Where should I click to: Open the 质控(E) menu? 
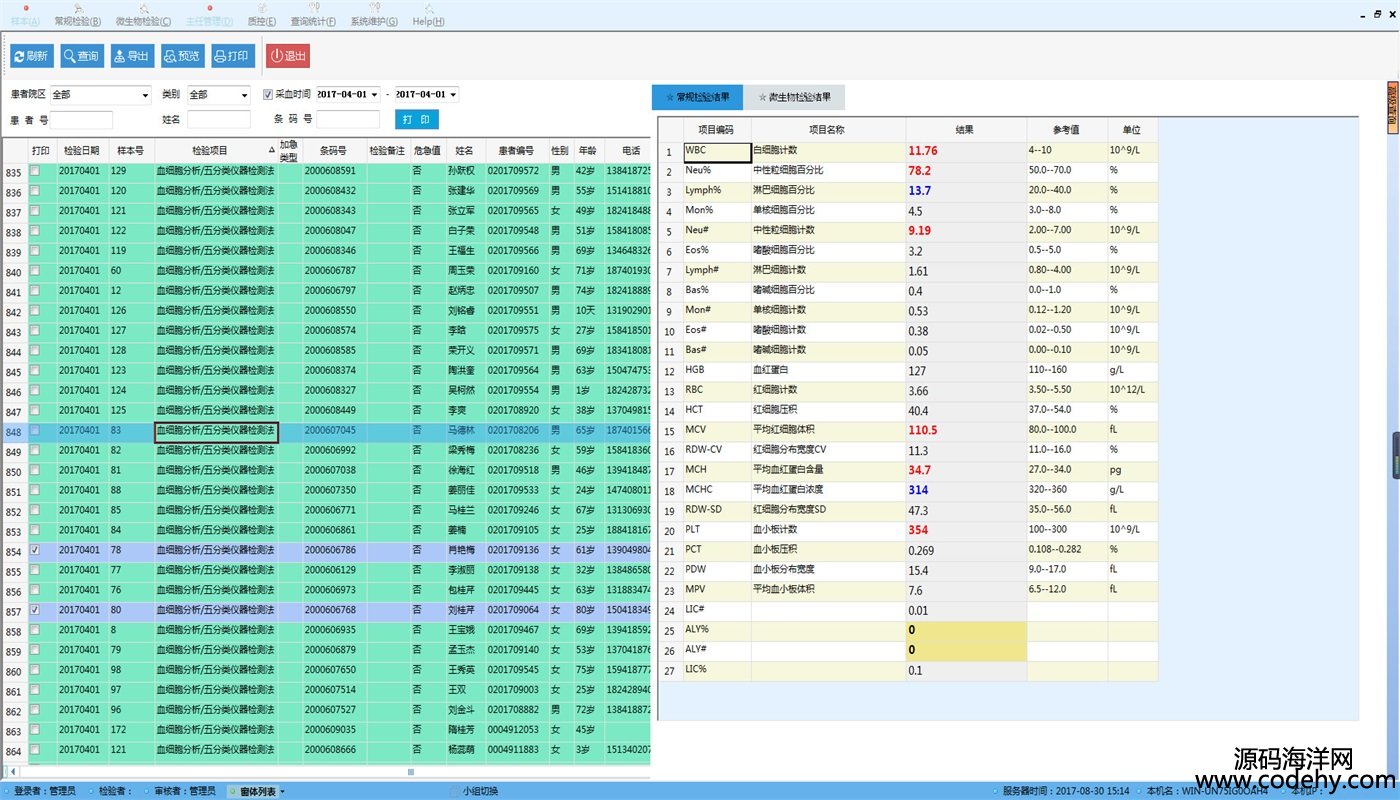click(x=262, y=16)
